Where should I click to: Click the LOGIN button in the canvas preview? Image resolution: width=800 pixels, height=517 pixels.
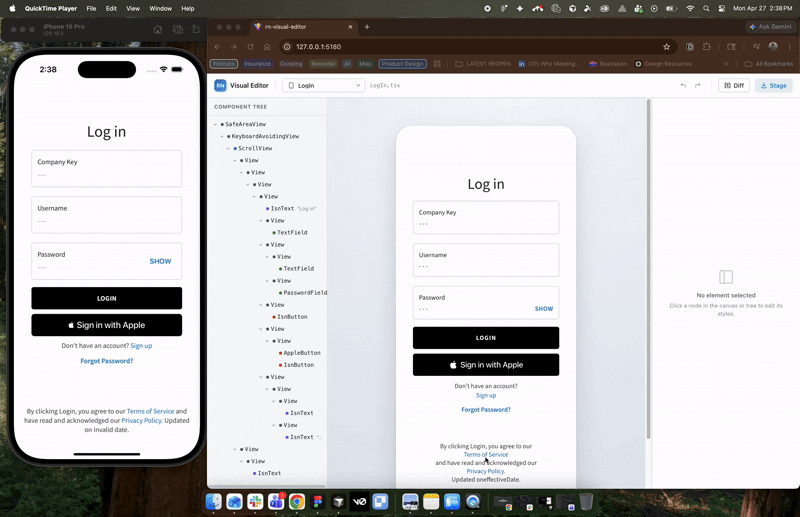[x=486, y=338]
